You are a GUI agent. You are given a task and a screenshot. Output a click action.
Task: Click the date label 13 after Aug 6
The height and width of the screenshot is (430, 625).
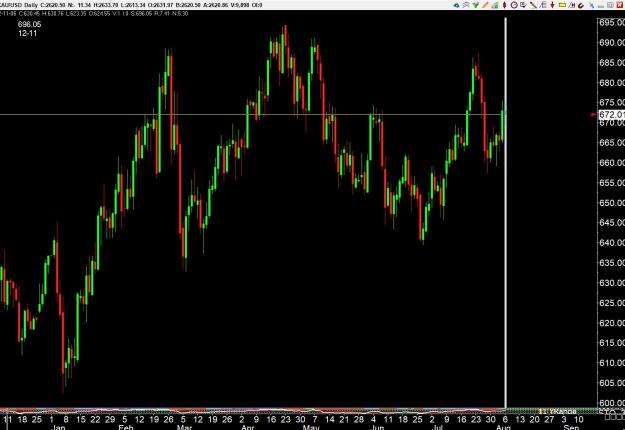520,419
